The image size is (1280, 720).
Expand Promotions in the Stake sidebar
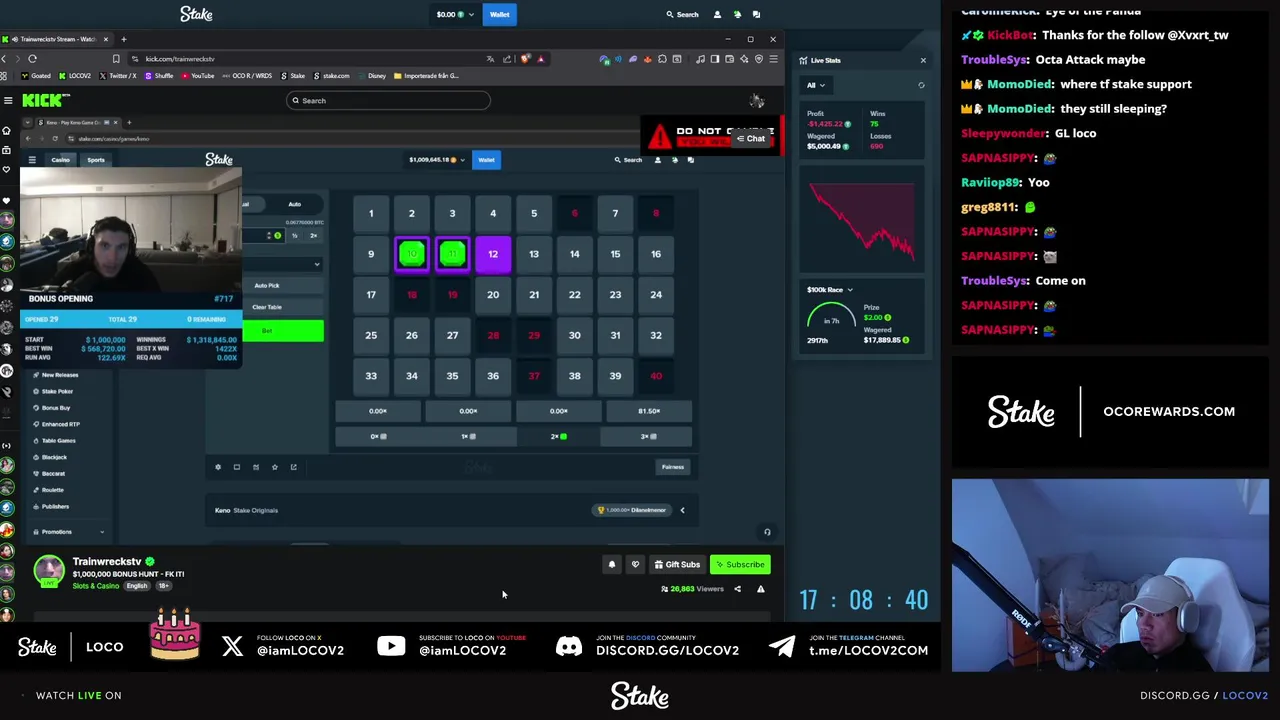68,532
